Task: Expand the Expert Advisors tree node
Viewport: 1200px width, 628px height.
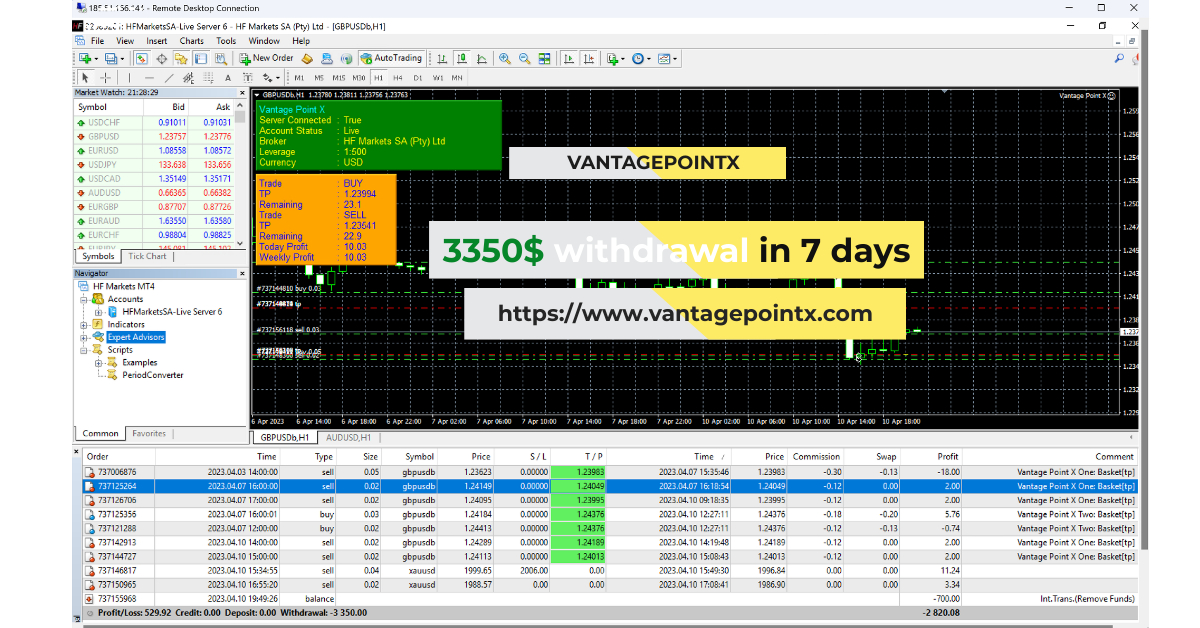Action: click(85, 337)
